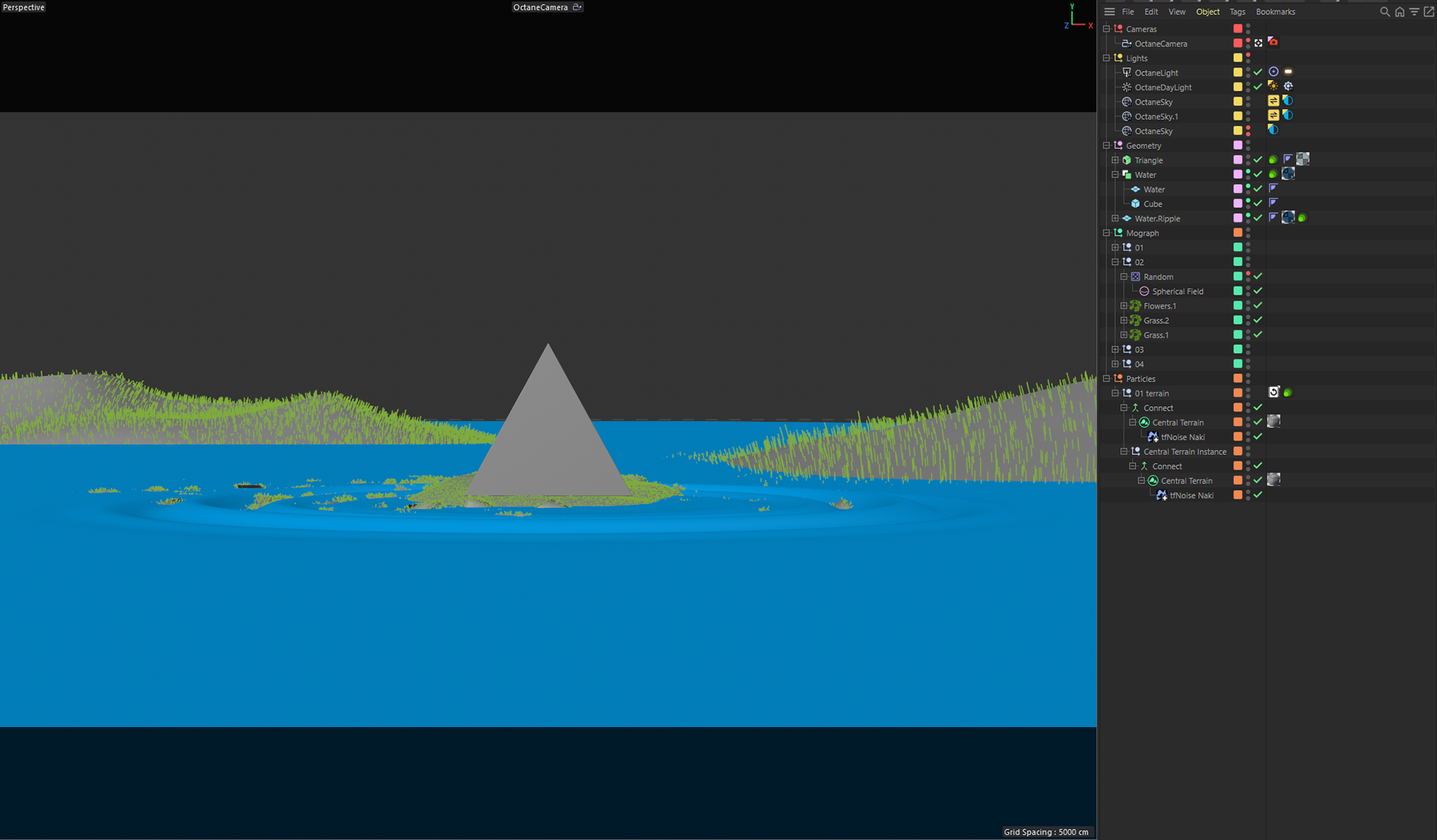Open the Tags menu

tap(1237, 12)
